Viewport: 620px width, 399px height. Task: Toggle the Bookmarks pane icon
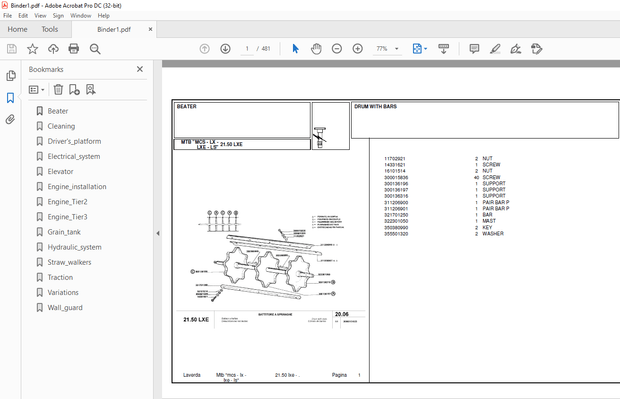pos(10,98)
